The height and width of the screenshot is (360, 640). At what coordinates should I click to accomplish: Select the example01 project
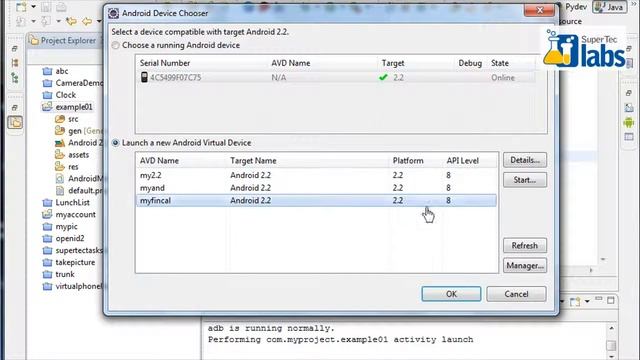point(68,107)
